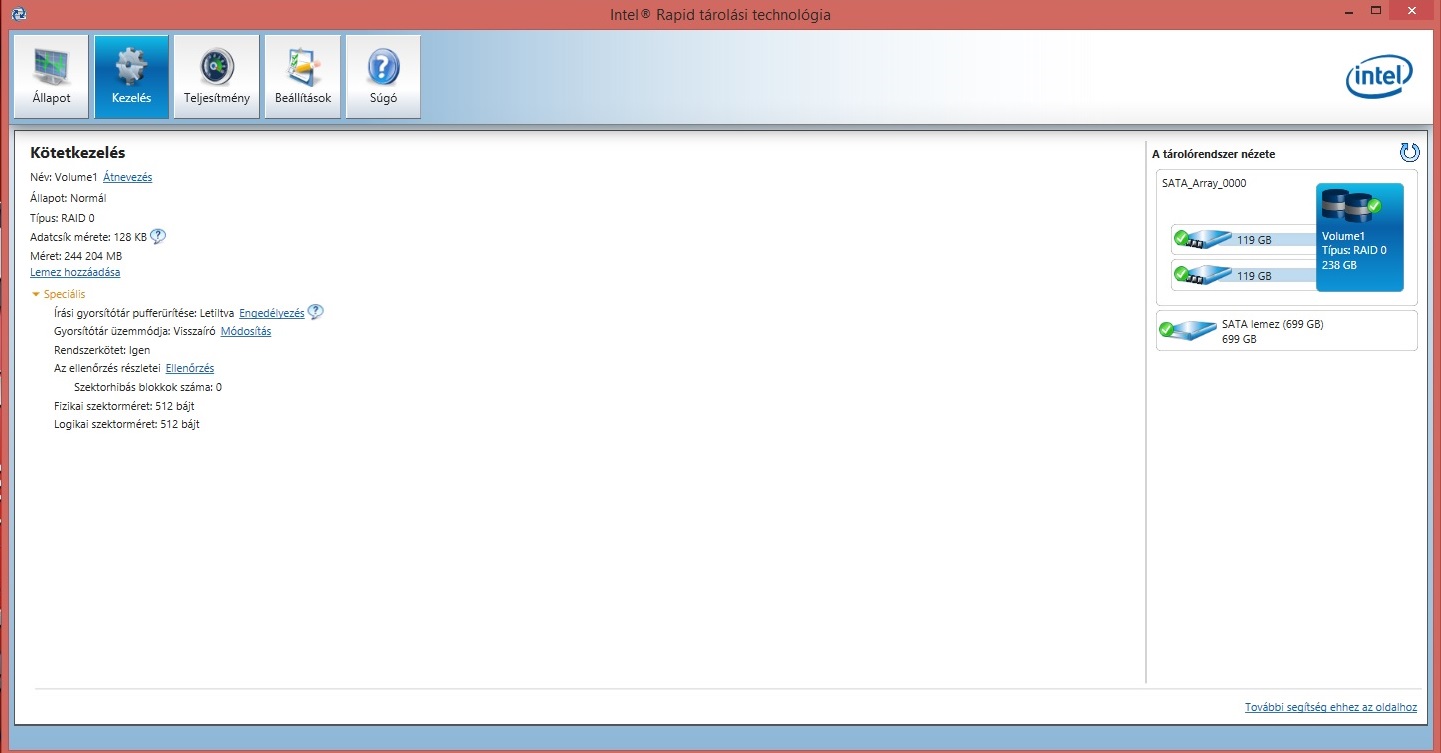This screenshot has width=1441, height=753.
Task: Click the SATA_Array_0000 array label
Action: [x=1204, y=183]
